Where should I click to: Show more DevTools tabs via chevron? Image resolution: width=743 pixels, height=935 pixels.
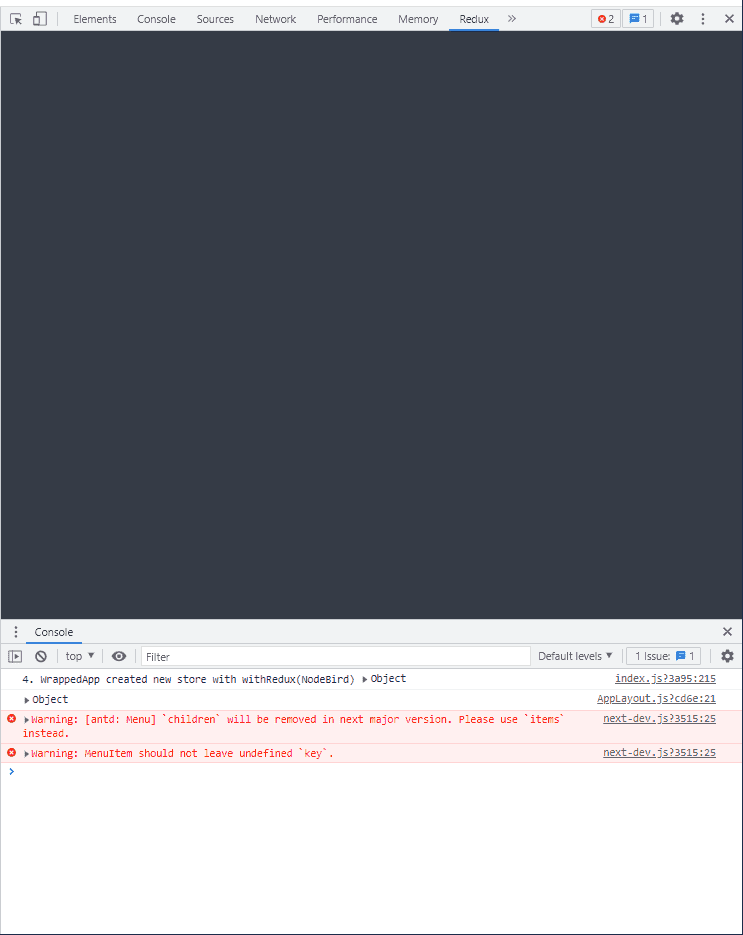tap(512, 19)
